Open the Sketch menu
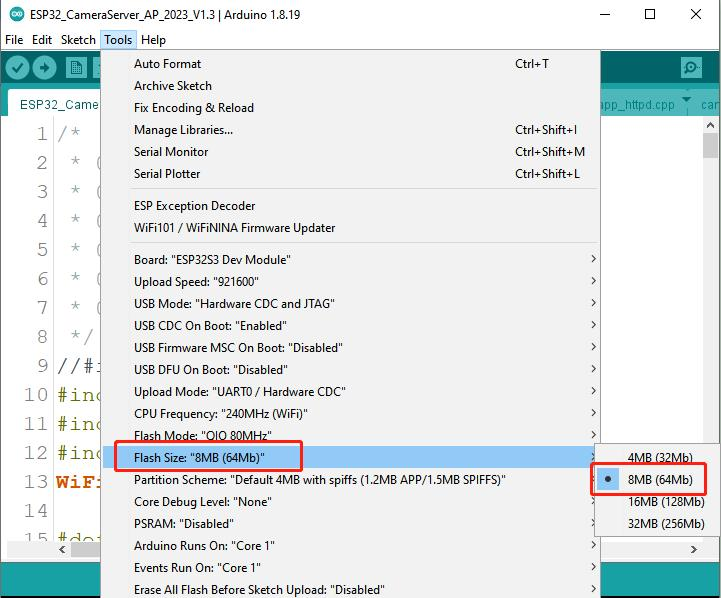 pos(78,40)
